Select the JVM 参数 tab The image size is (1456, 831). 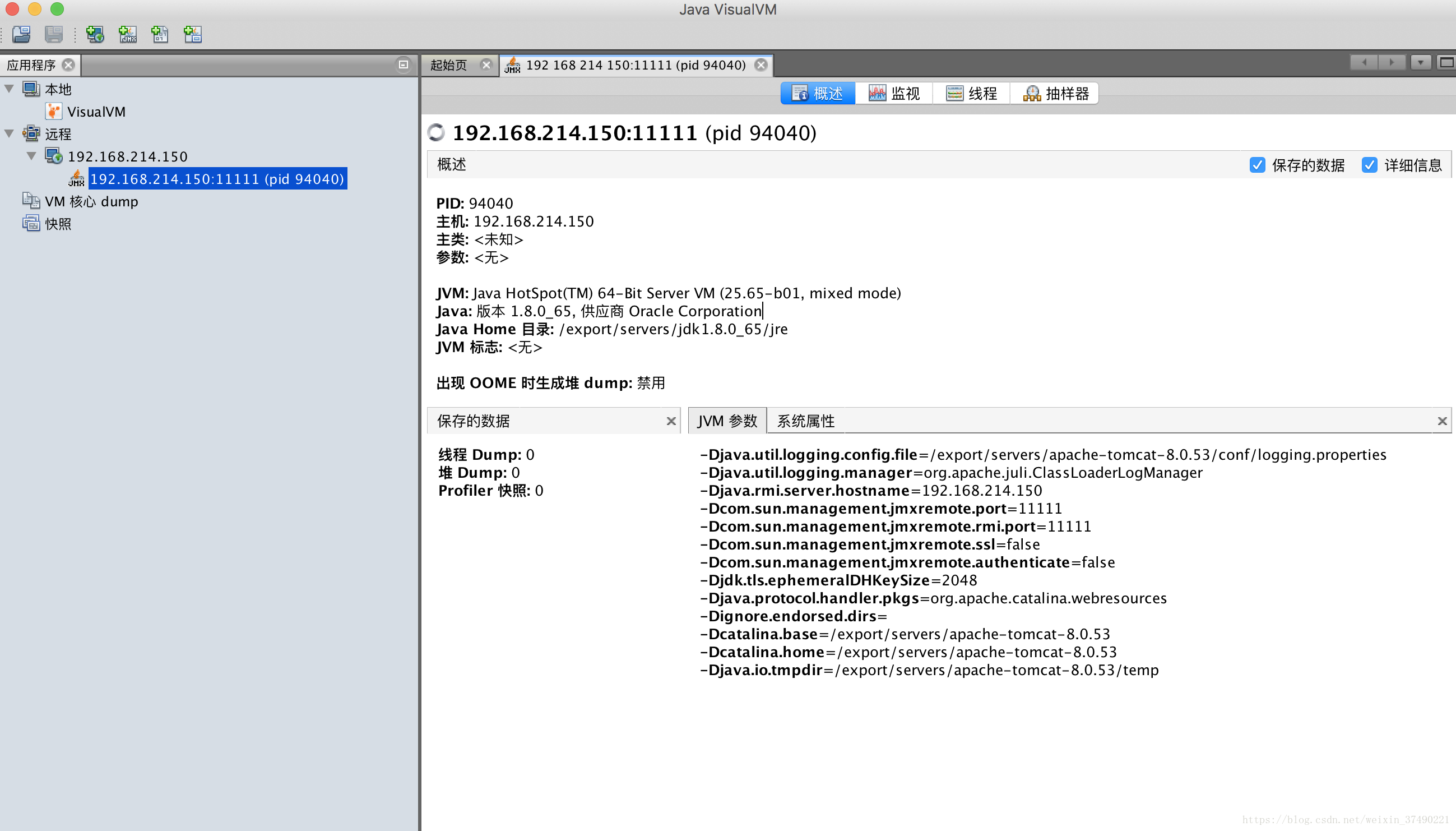[727, 419]
